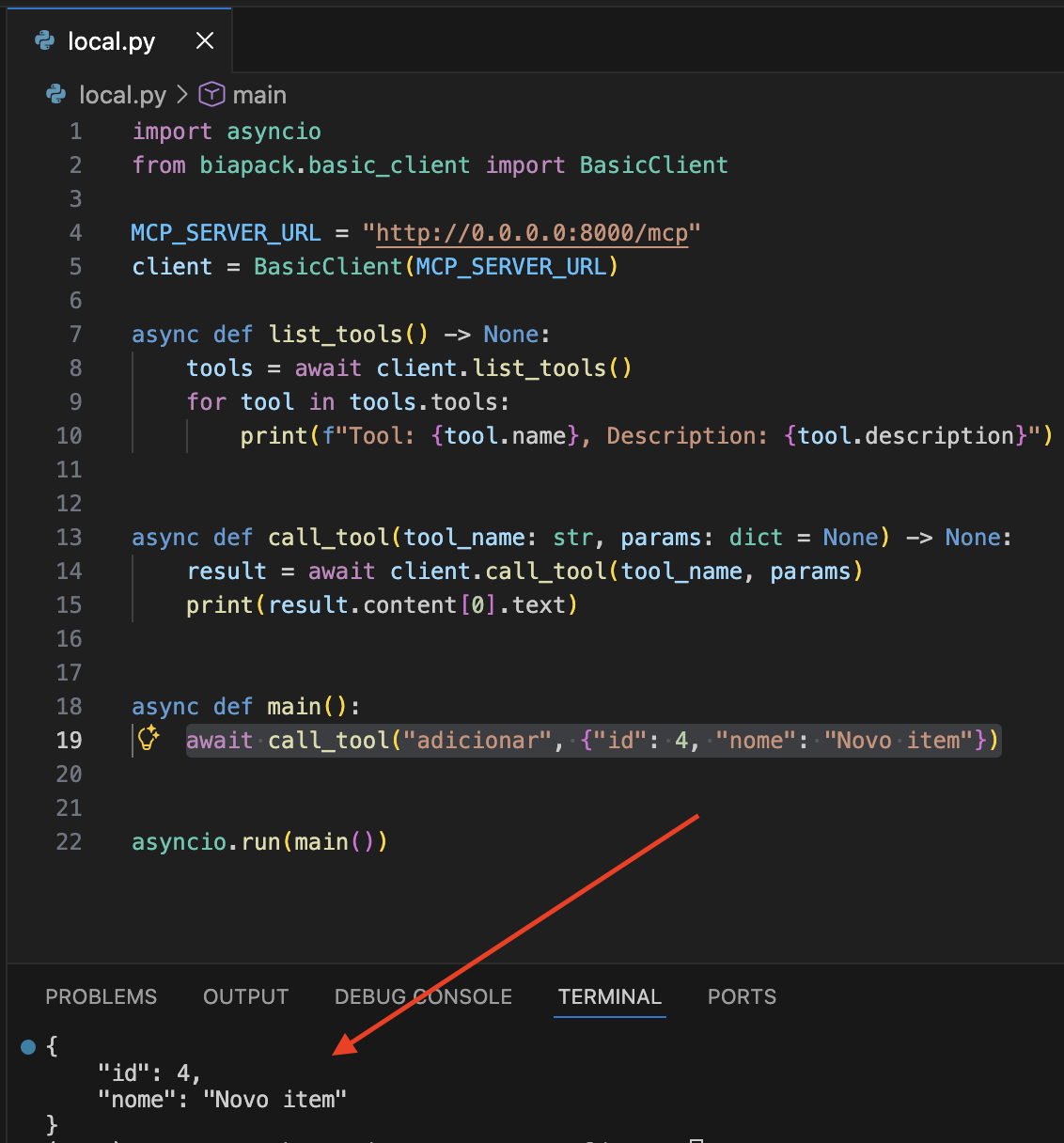Switch to the PROBLEMS panel tab

[102, 996]
